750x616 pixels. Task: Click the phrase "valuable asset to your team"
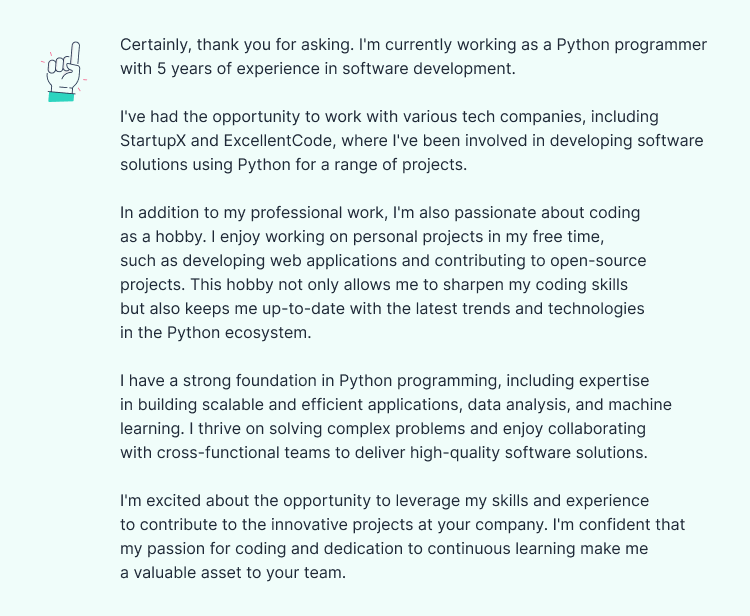point(240,572)
